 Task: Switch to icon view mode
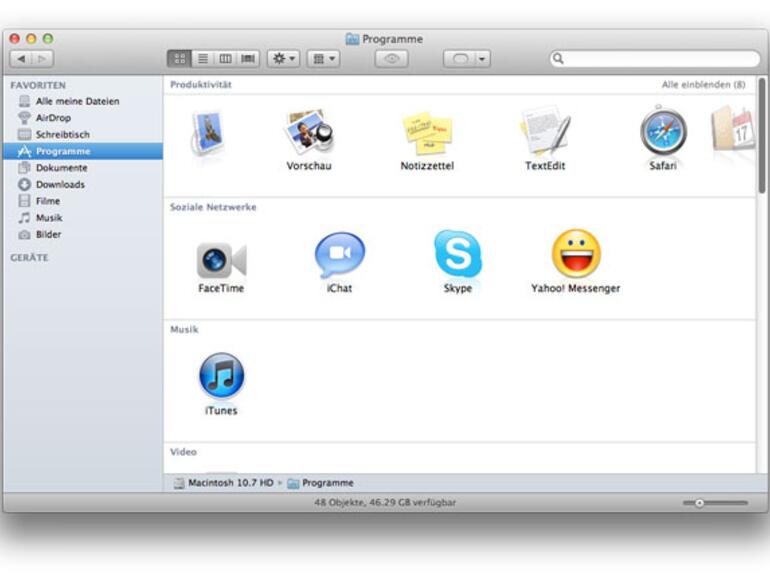[x=180, y=59]
